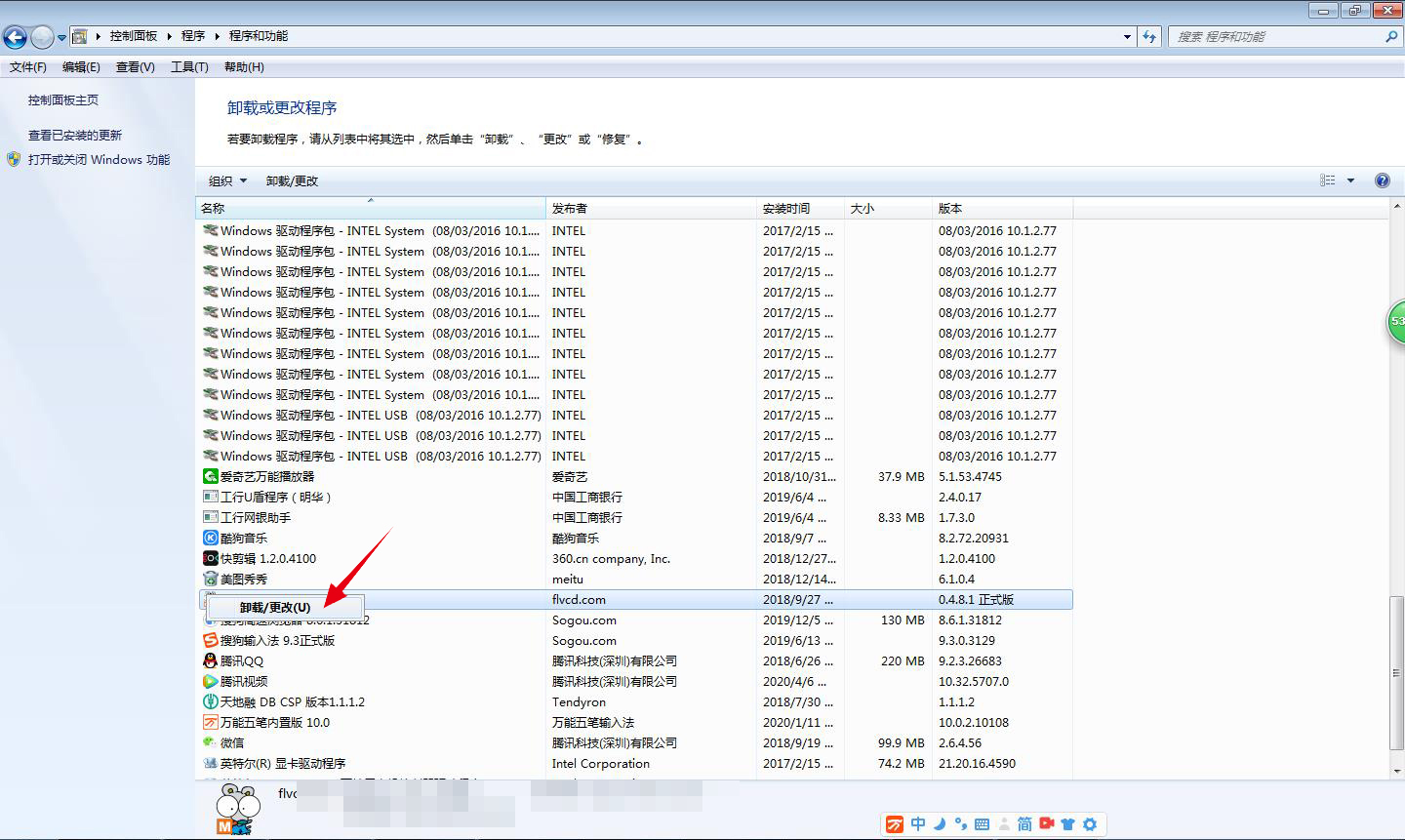Click the 控制面板 breadcrumb
Screen dimensions: 1405x840
134,36
